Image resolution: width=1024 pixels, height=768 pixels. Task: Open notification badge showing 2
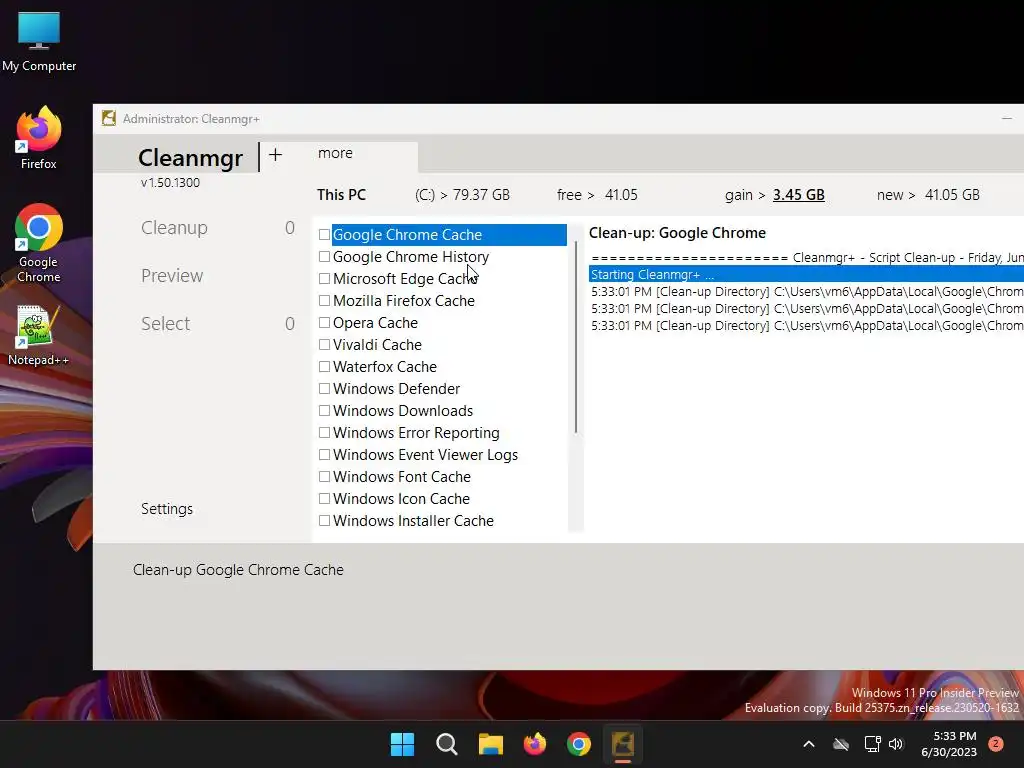click(x=995, y=744)
